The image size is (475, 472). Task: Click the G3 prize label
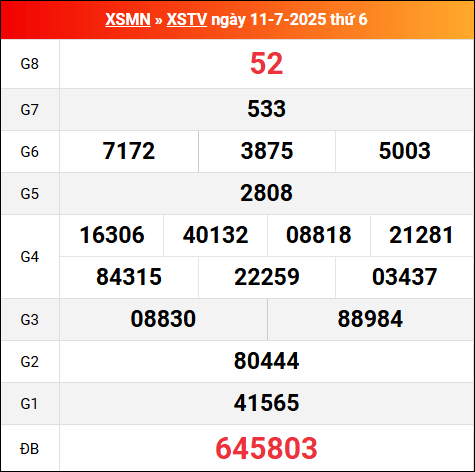(30, 320)
